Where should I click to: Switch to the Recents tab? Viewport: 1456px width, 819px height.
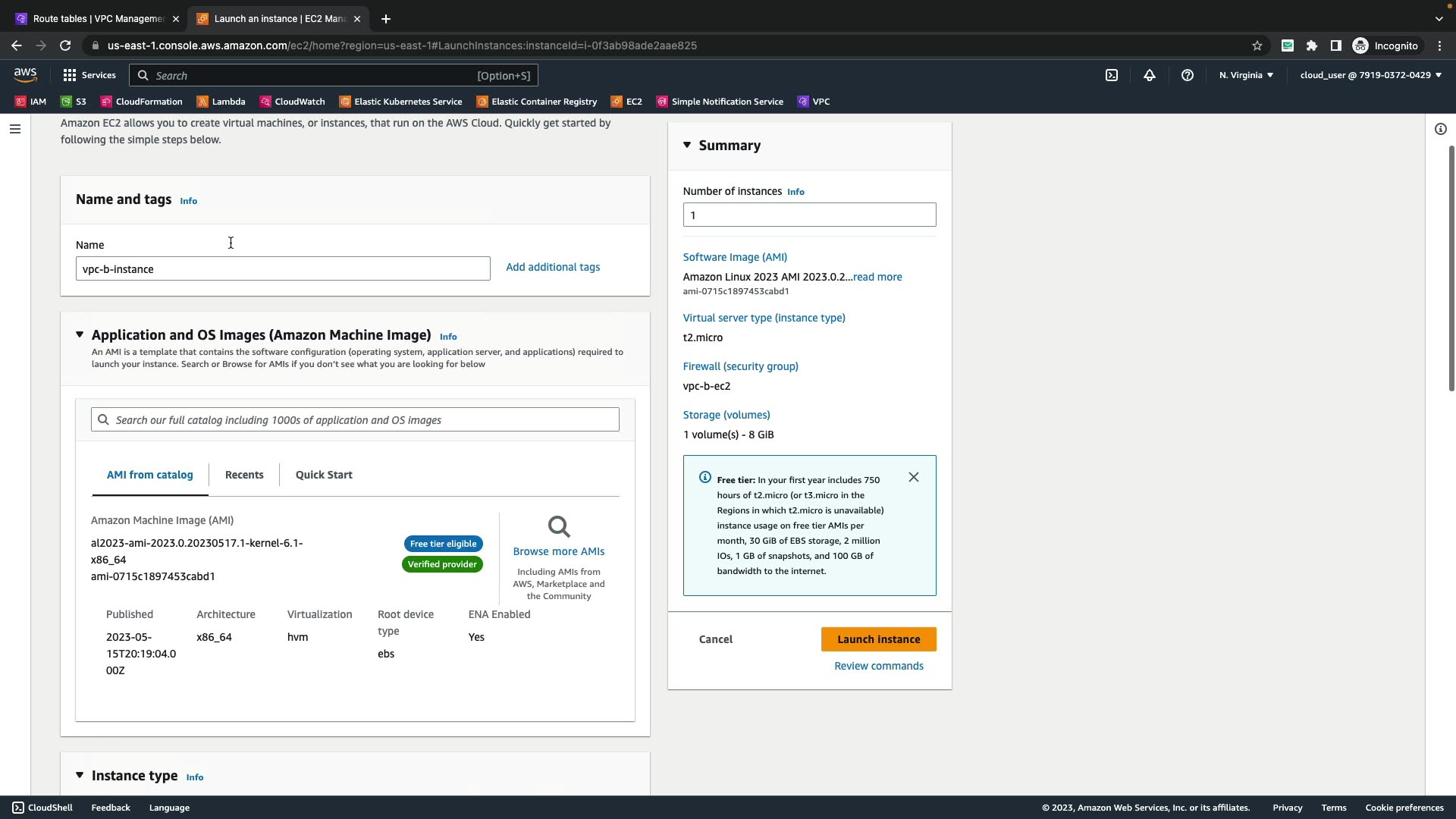[x=244, y=475]
